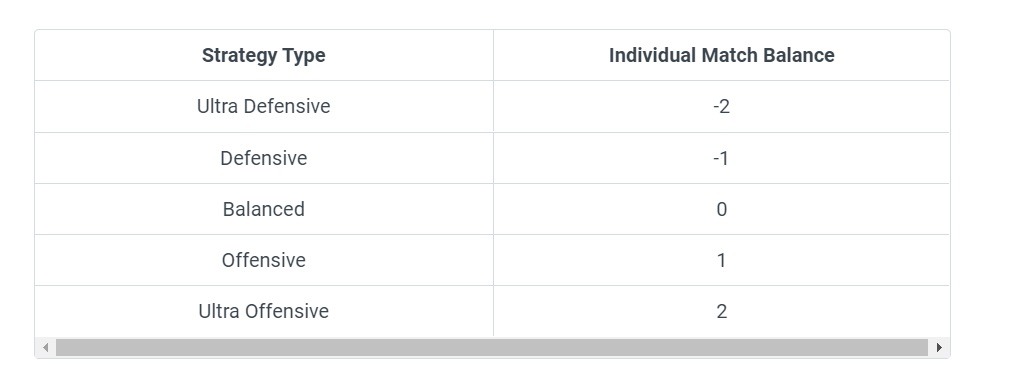Click the left scrollbar arrow

pos(45,348)
